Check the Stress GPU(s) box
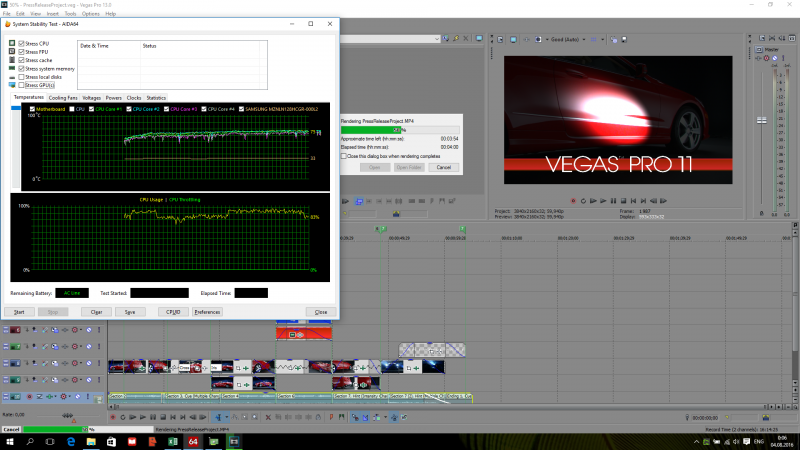The width and height of the screenshot is (800, 450). pyautogui.click(x=23, y=85)
